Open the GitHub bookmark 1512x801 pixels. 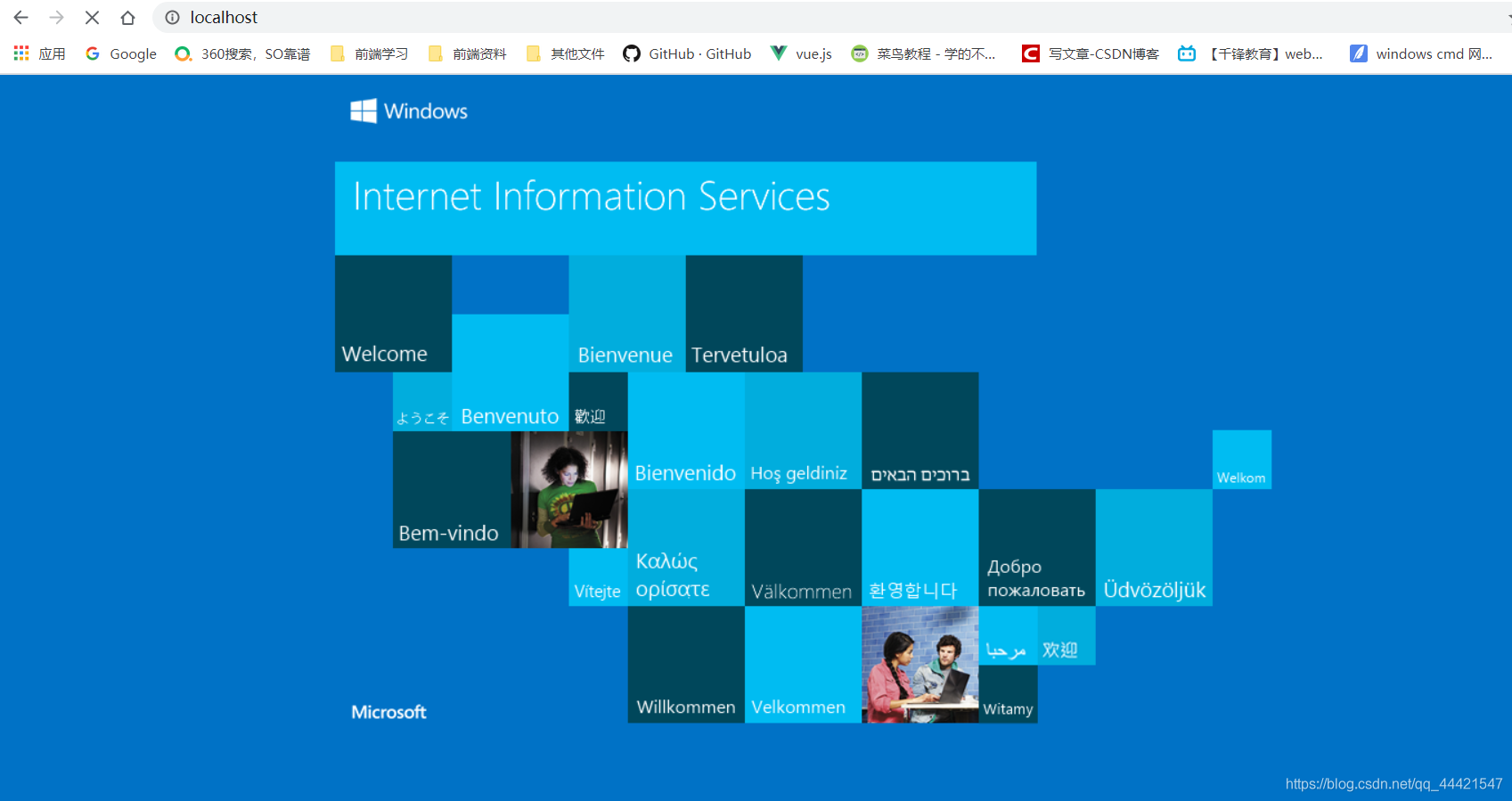(687, 53)
